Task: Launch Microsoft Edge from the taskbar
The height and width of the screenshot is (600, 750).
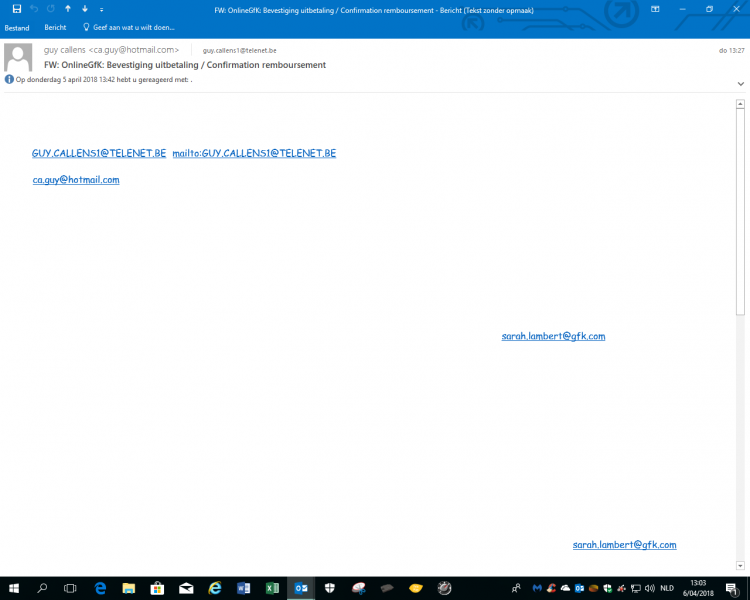Action: tap(100, 588)
